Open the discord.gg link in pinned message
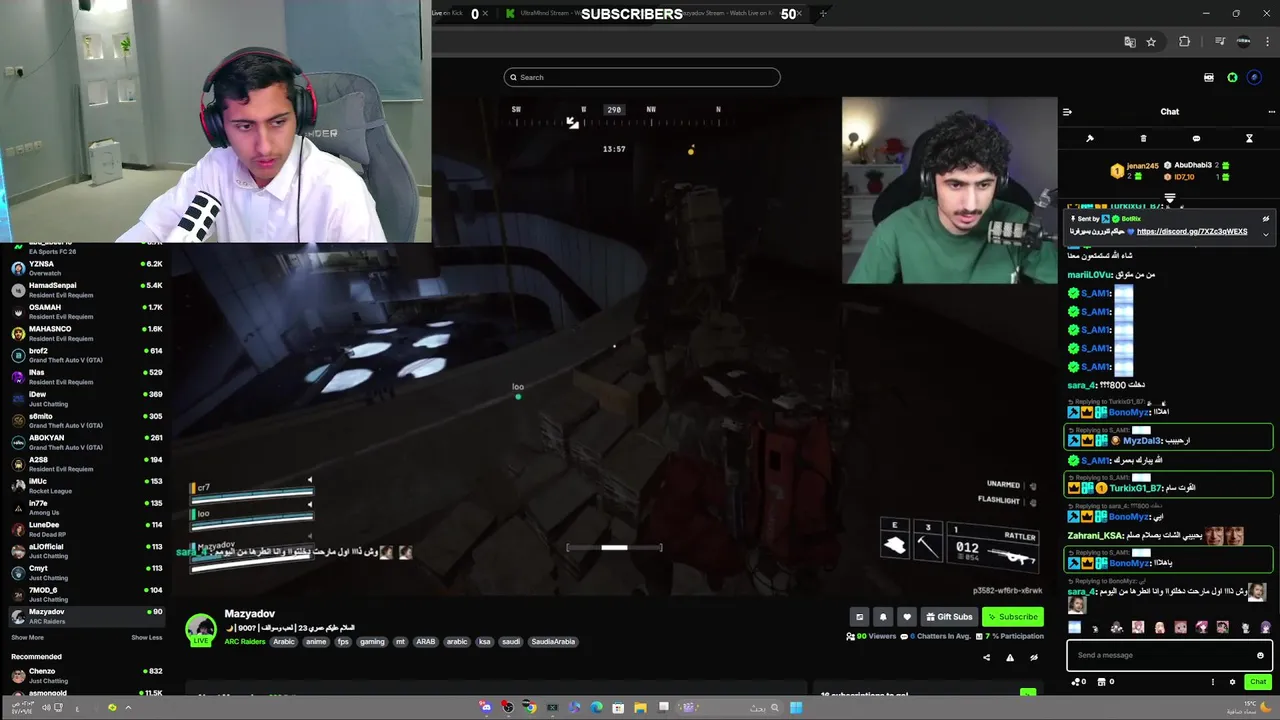The image size is (1280, 720). point(1192,231)
